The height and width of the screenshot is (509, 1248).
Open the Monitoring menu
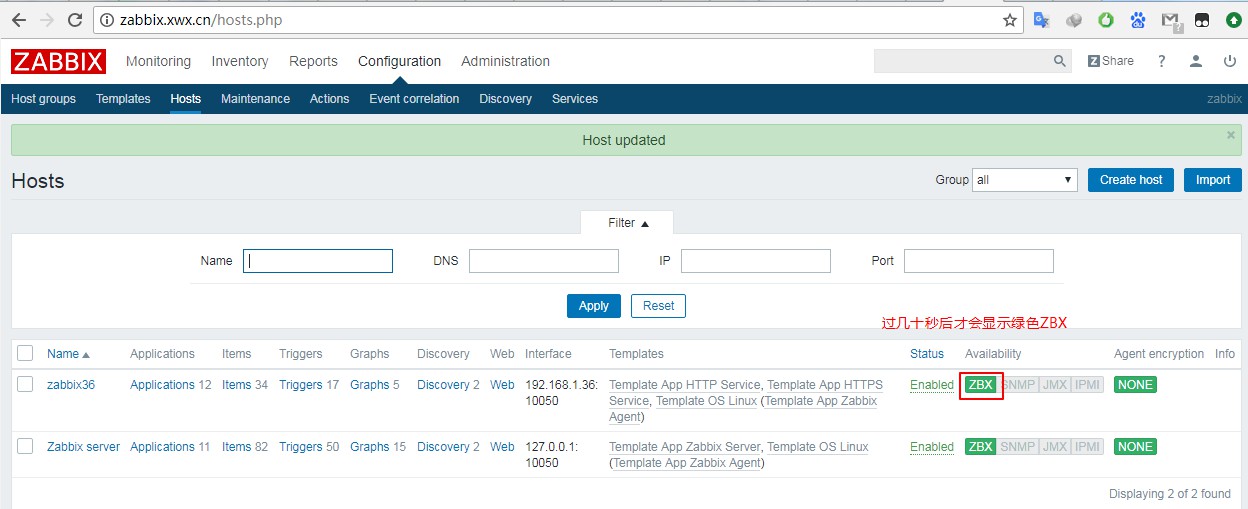coord(158,61)
